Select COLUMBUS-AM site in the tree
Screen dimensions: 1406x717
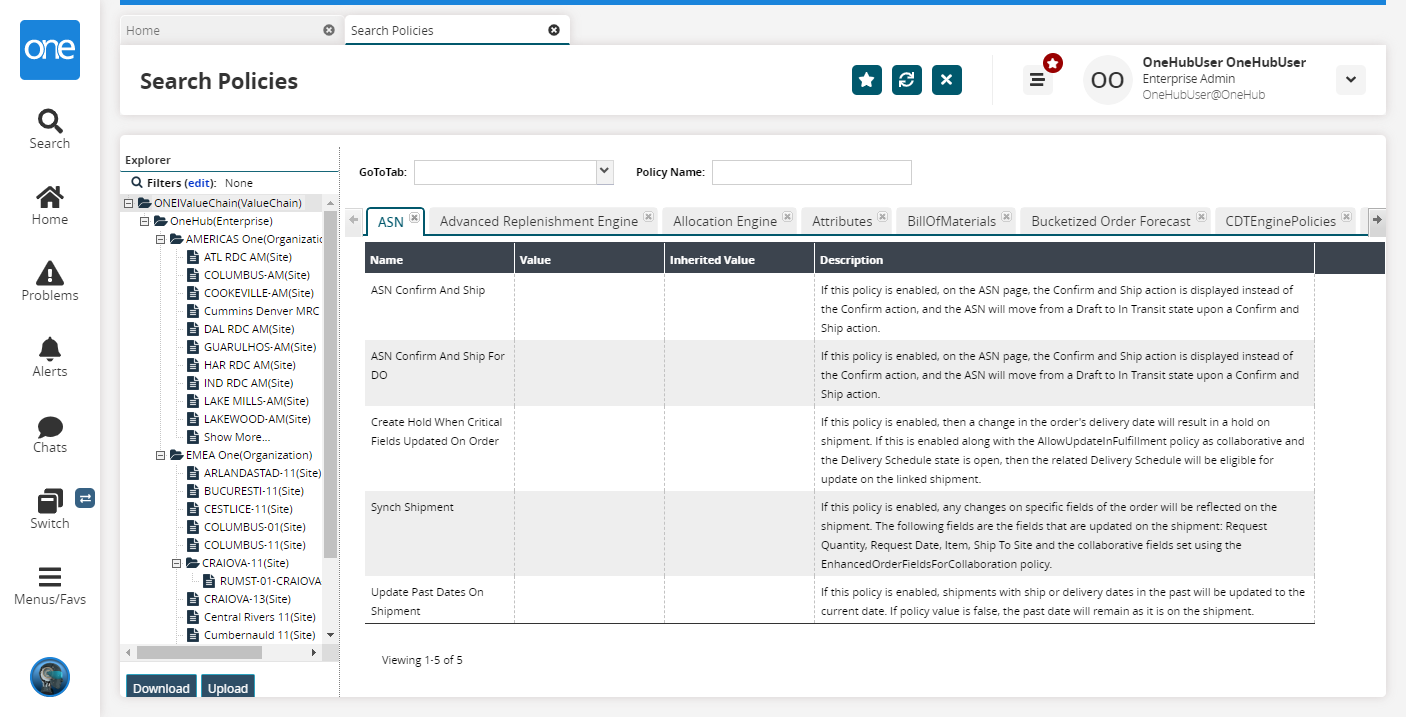point(256,275)
